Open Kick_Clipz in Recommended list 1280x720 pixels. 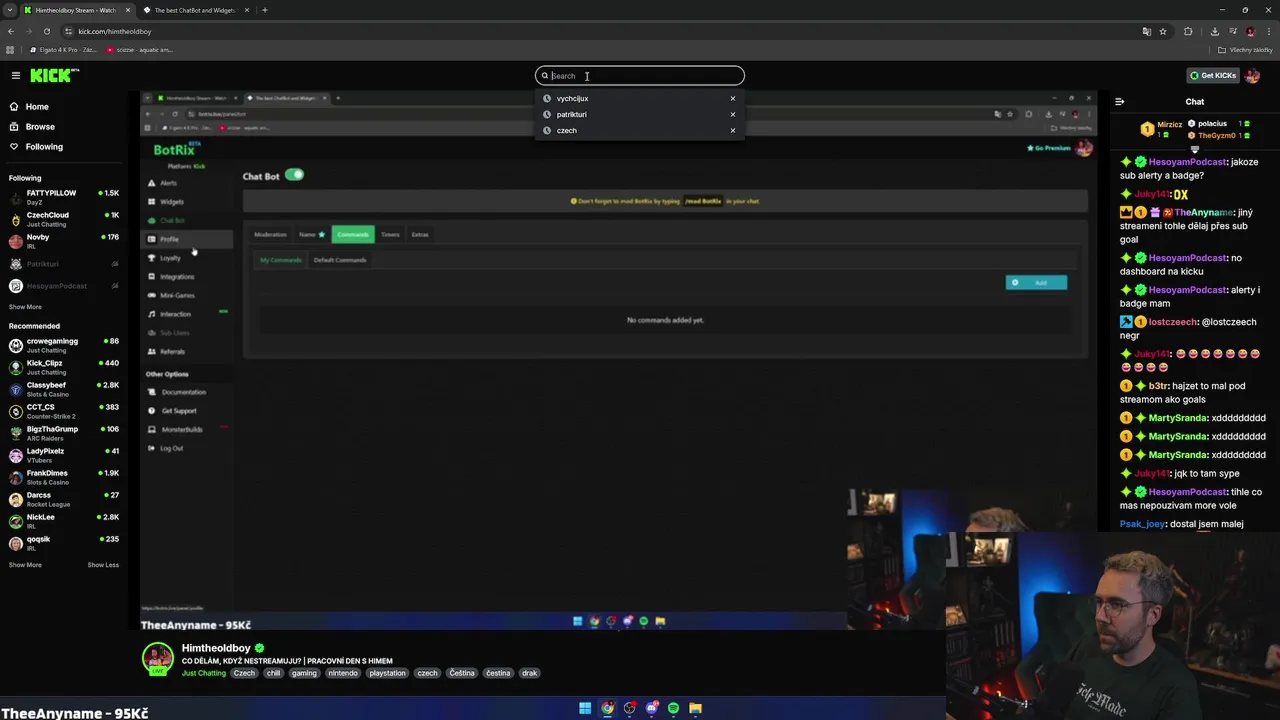(64, 367)
